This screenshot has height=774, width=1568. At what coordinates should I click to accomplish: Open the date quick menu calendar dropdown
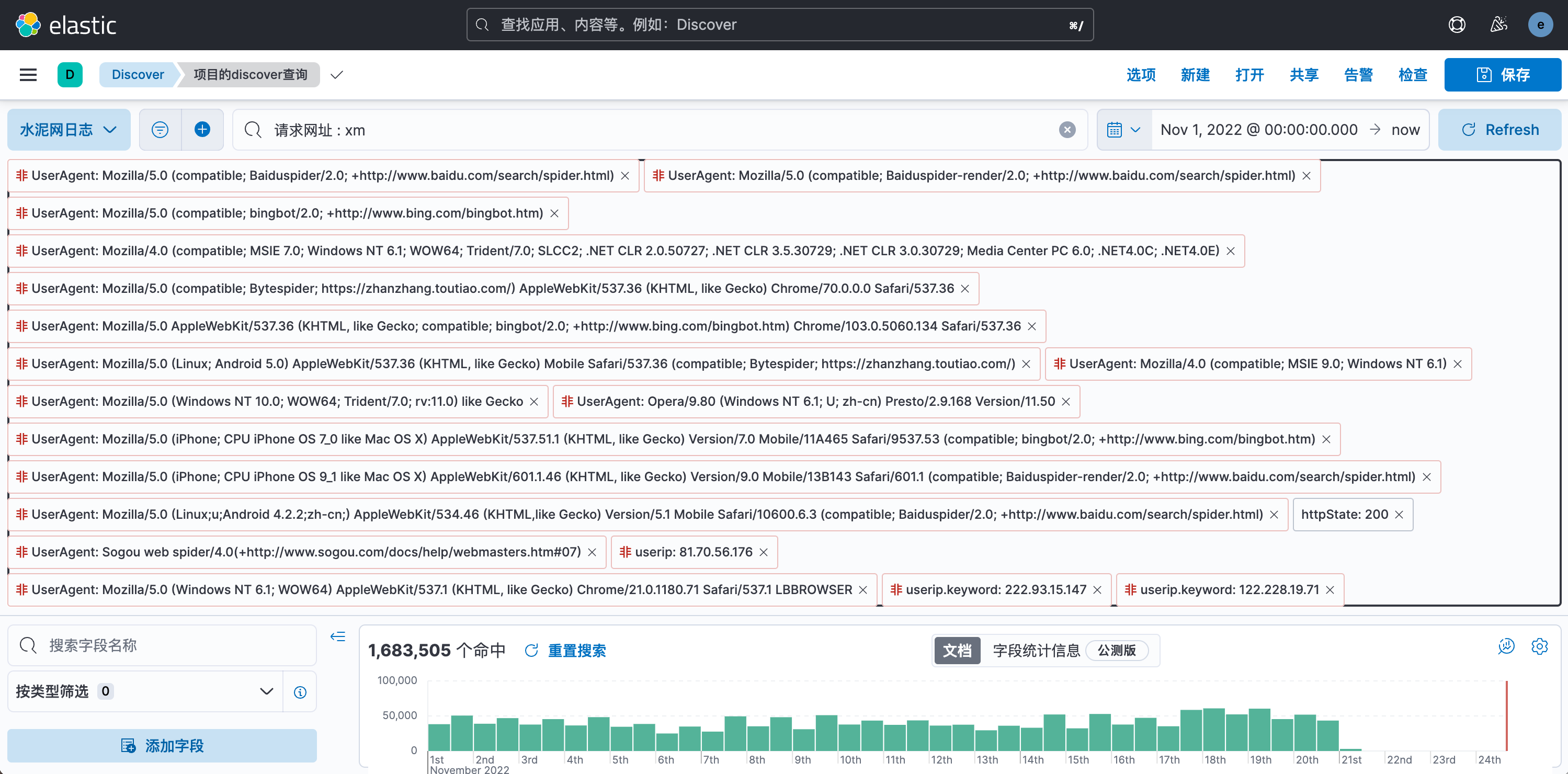tap(1123, 130)
